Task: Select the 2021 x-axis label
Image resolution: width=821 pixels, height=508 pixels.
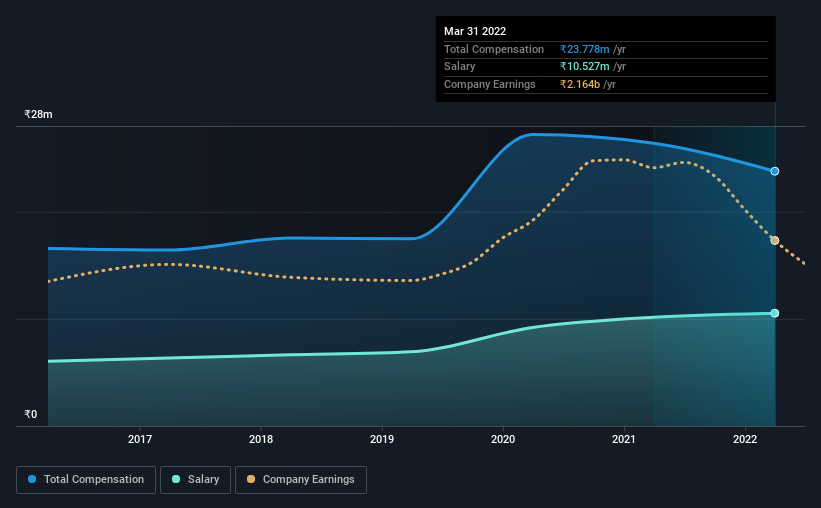Action: [x=624, y=439]
